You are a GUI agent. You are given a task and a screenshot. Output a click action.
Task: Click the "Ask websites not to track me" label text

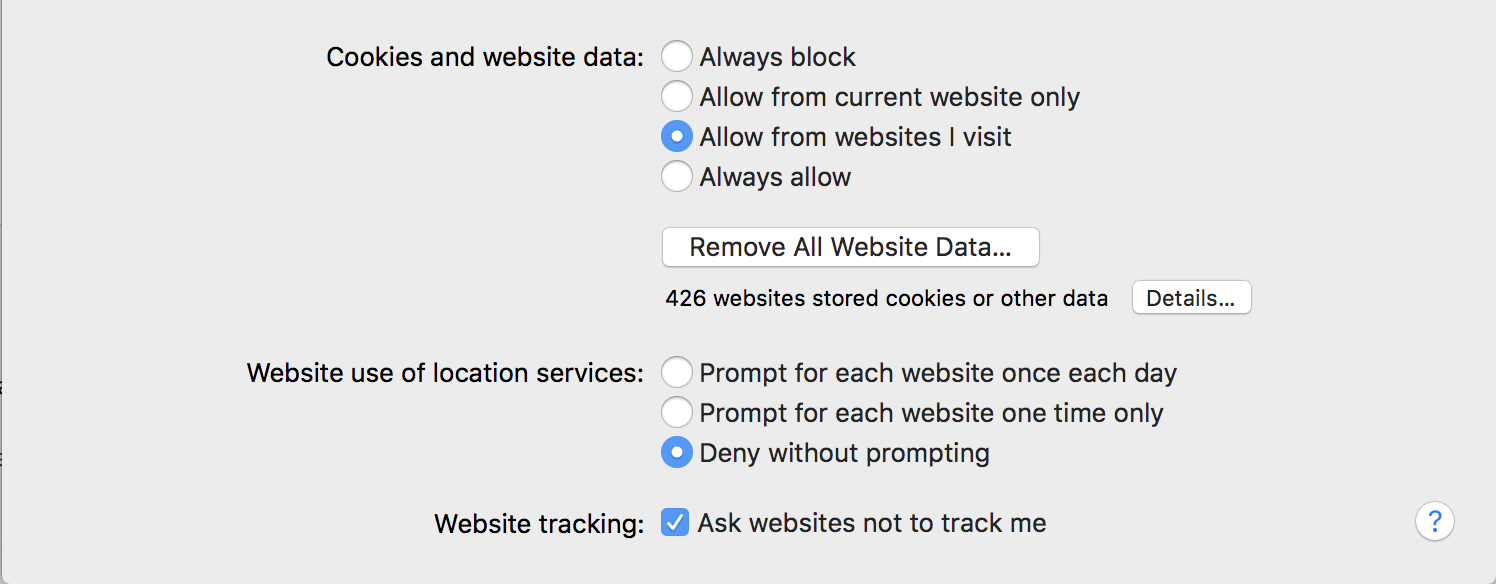(872, 523)
